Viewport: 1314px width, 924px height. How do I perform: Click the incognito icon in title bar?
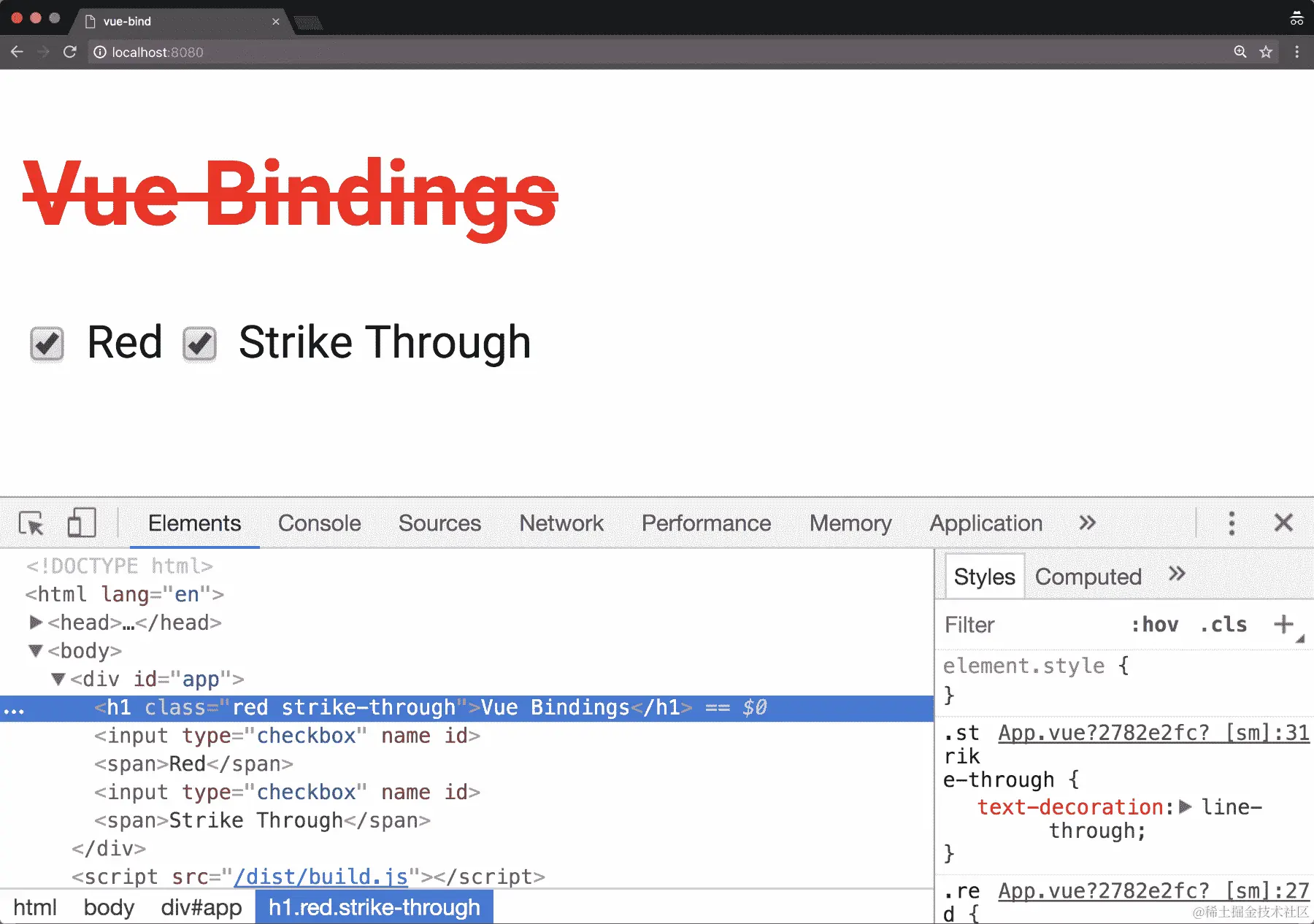[x=1296, y=18]
